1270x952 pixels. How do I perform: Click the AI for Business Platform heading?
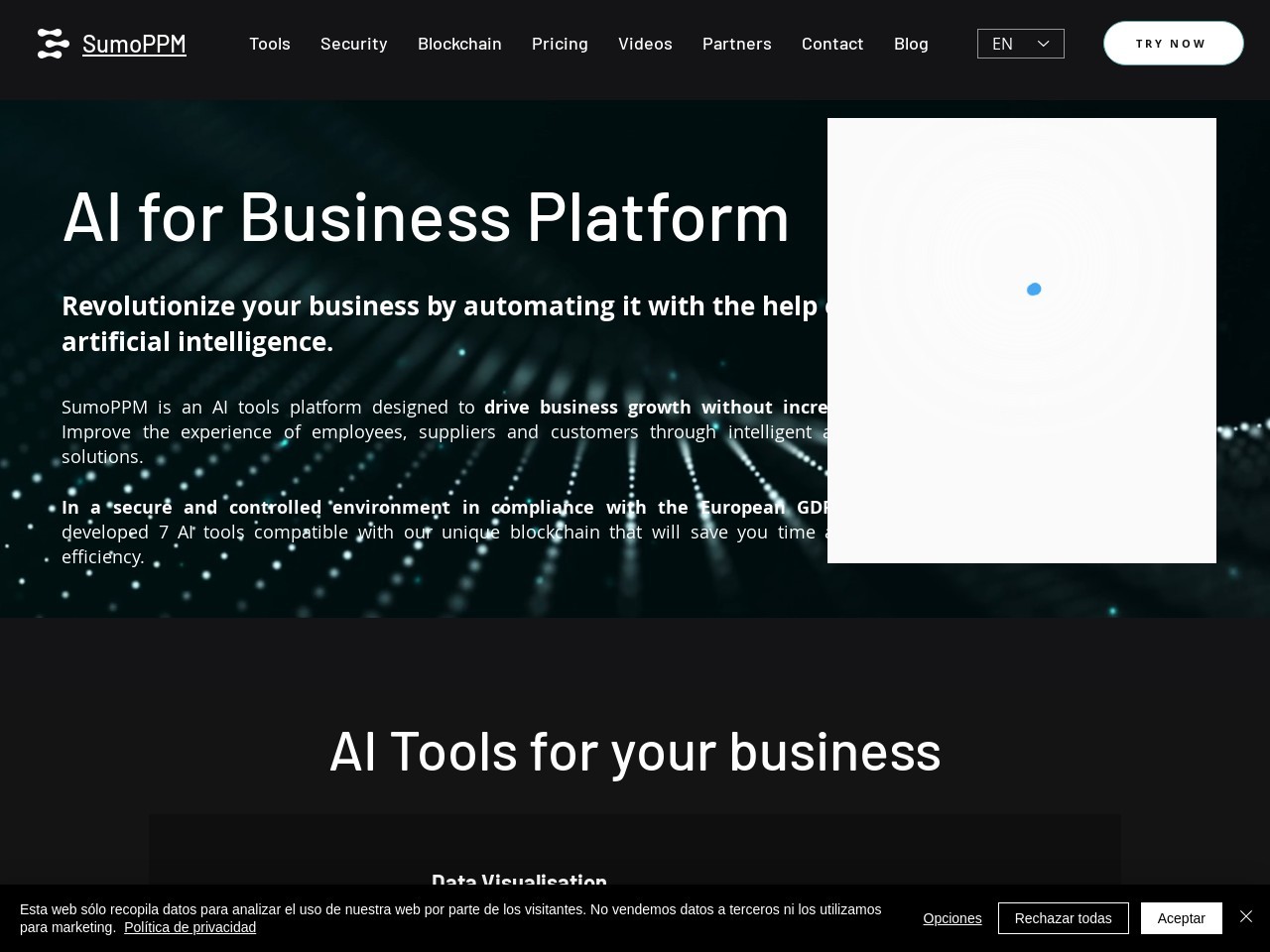click(426, 216)
